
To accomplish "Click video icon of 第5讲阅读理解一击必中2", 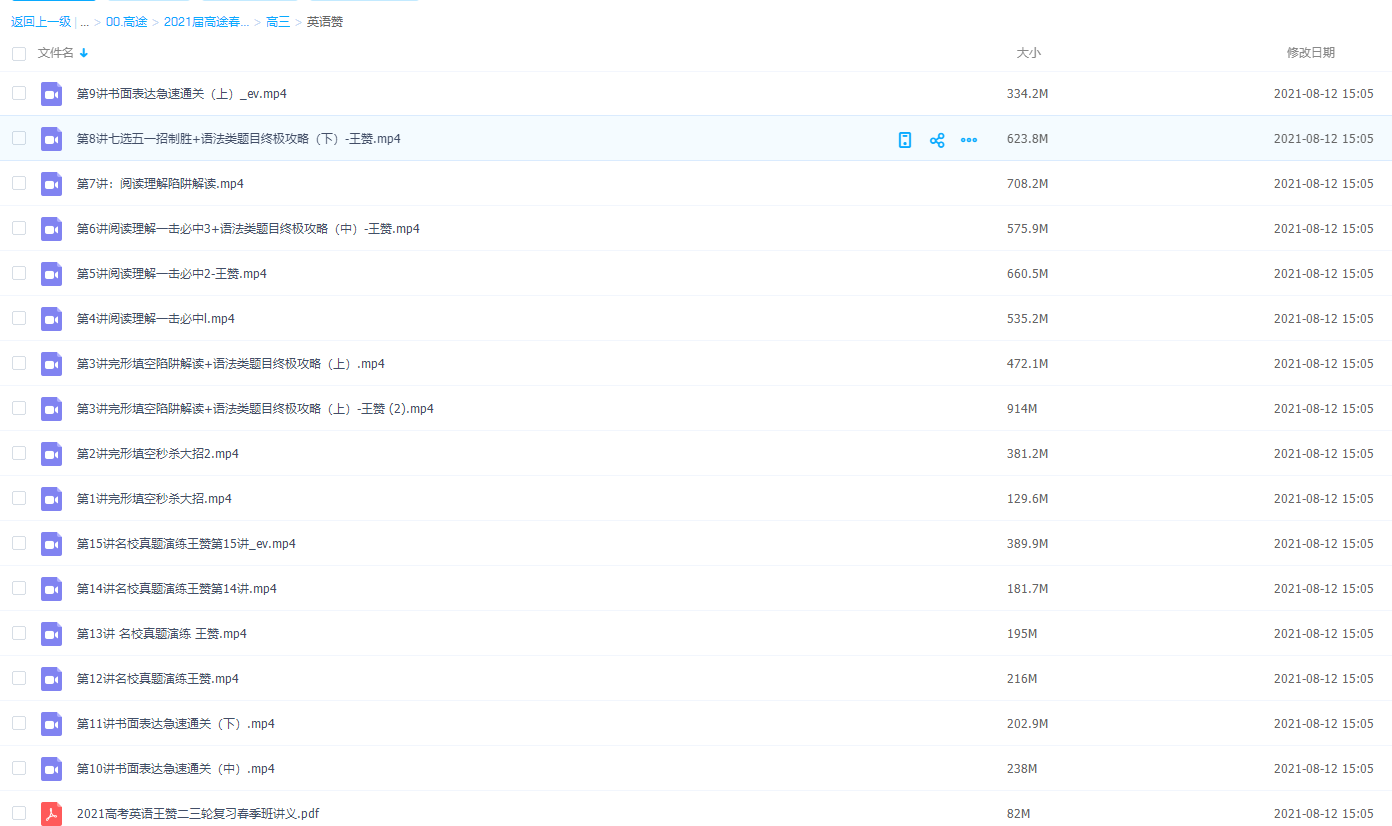I will (x=51, y=274).
